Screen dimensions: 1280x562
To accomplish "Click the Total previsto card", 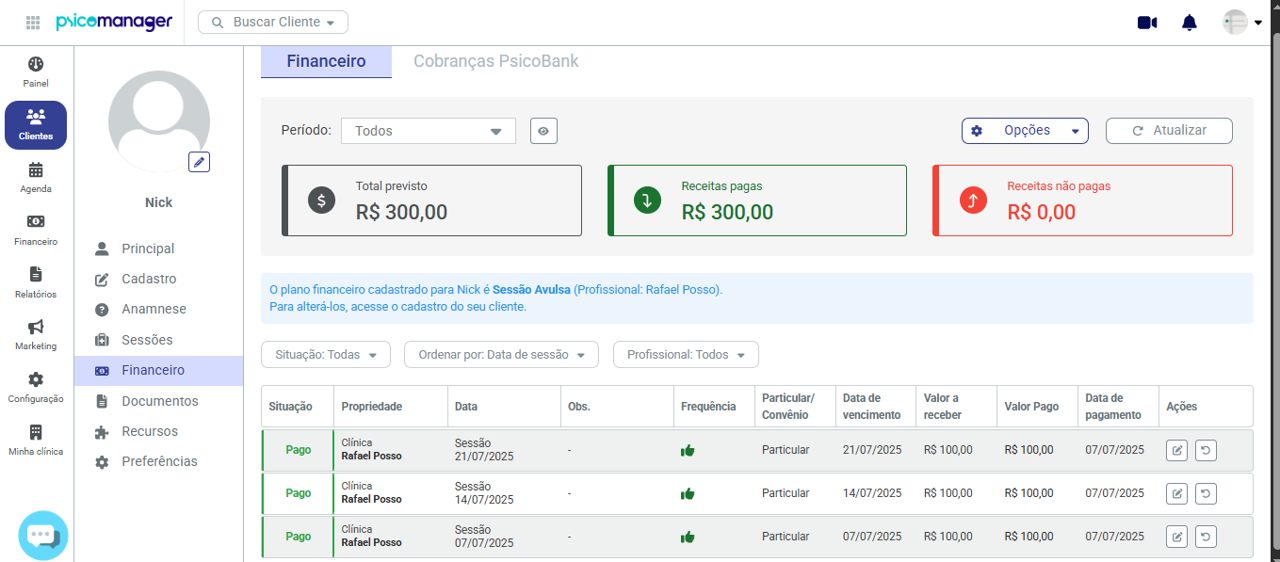I will pos(431,201).
